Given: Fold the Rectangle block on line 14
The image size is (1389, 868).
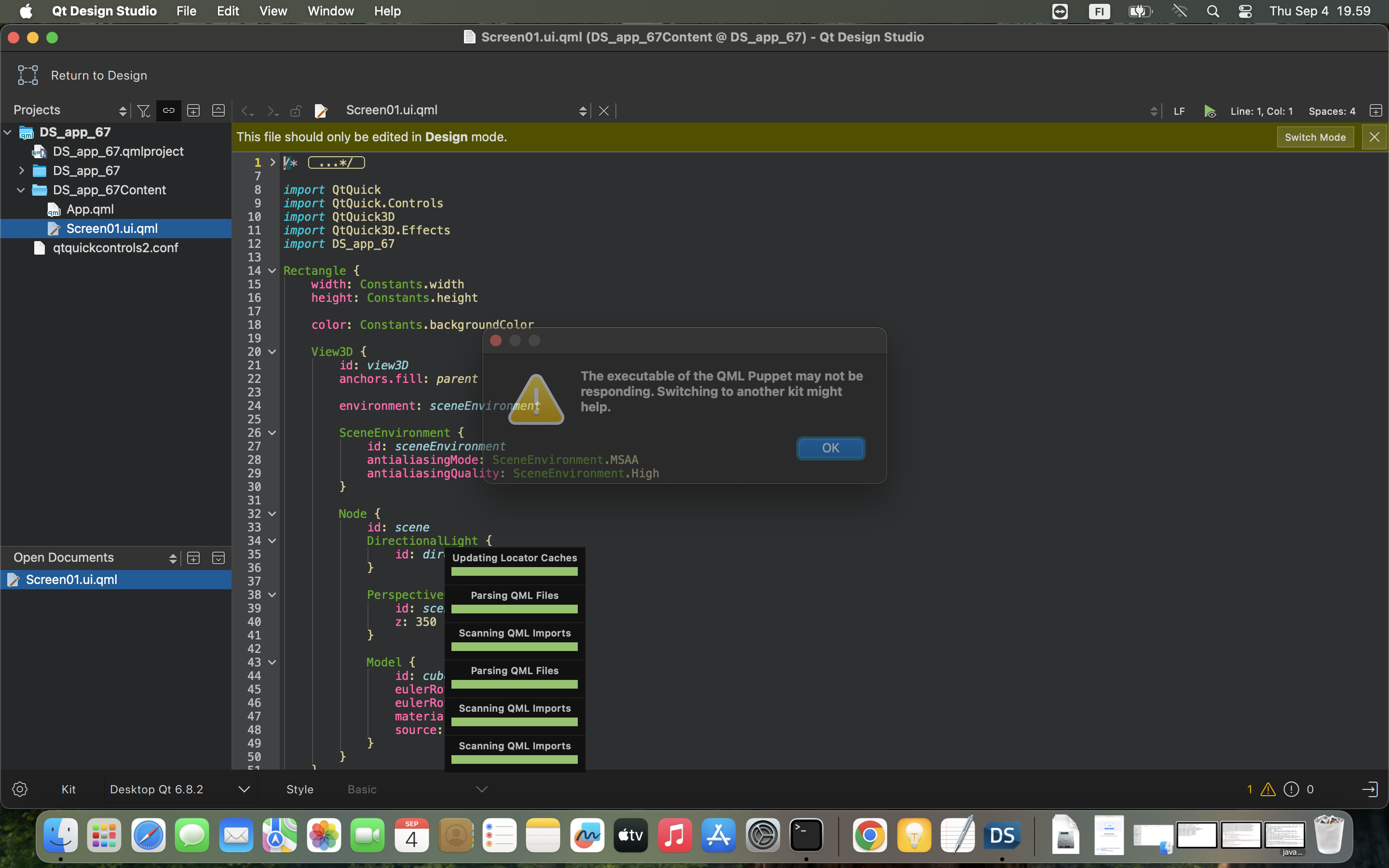Looking at the screenshot, I should click(272, 271).
